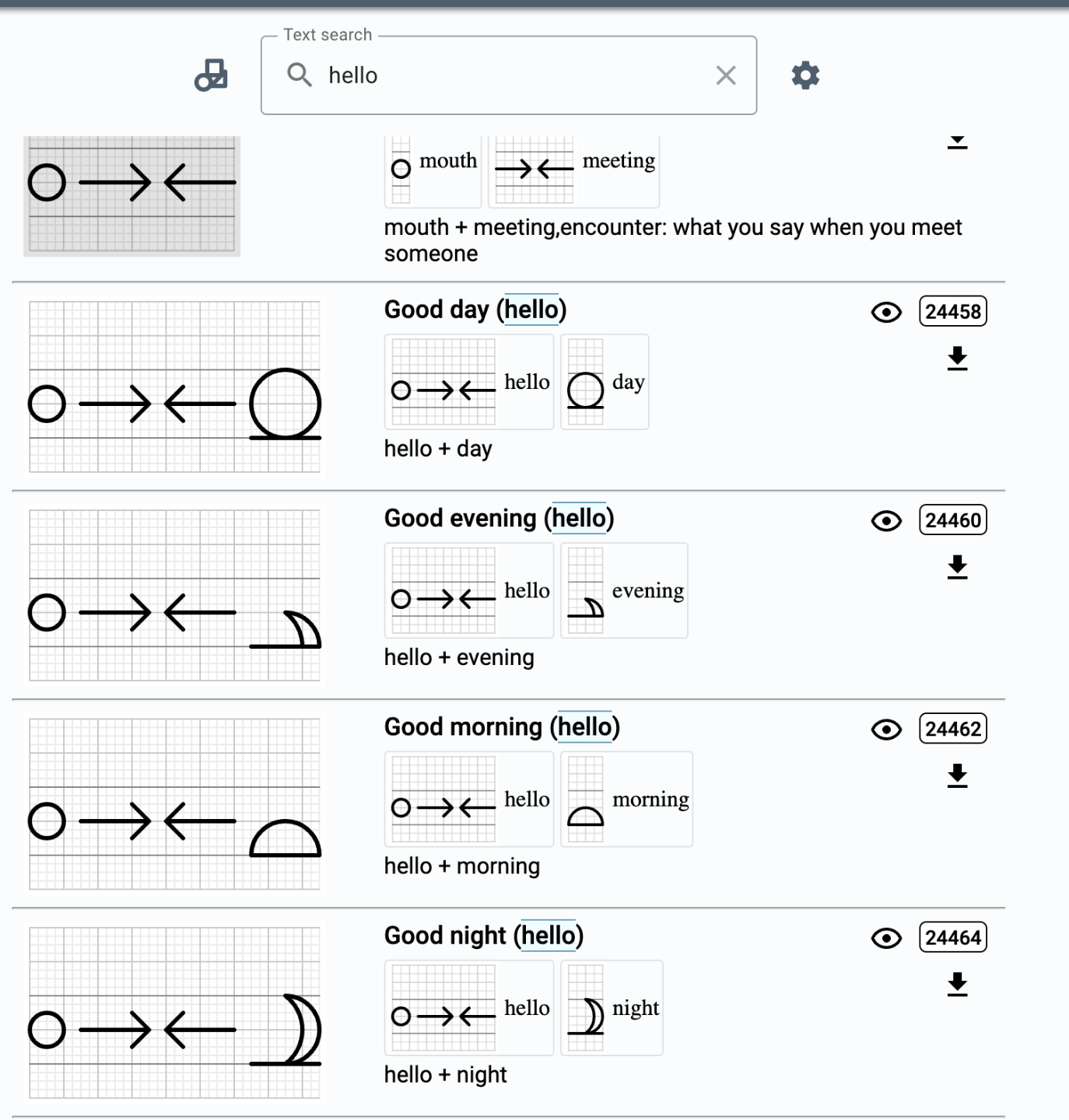Select the meeting component chip
This screenshot has height=1120, width=1069.
click(x=574, y=166)
